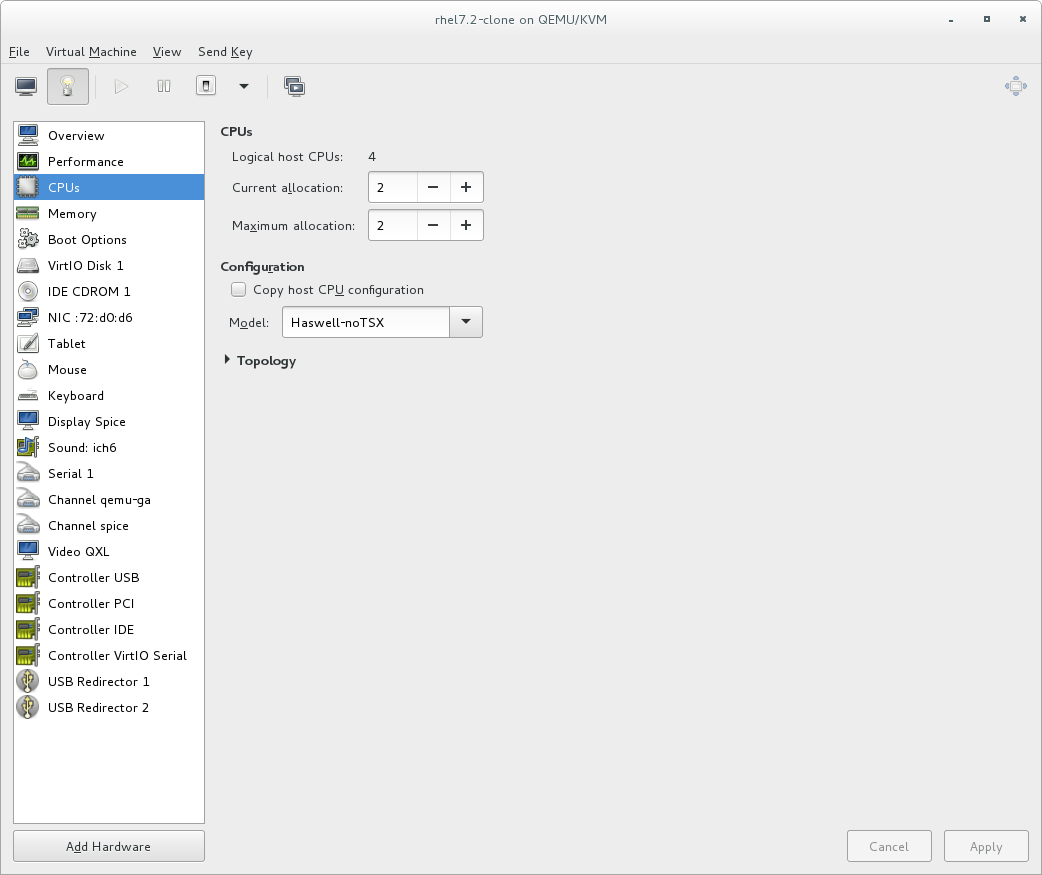Click the shut down power icon
Viewport: 1042px width, 875px height.
[x=205, y=87]
